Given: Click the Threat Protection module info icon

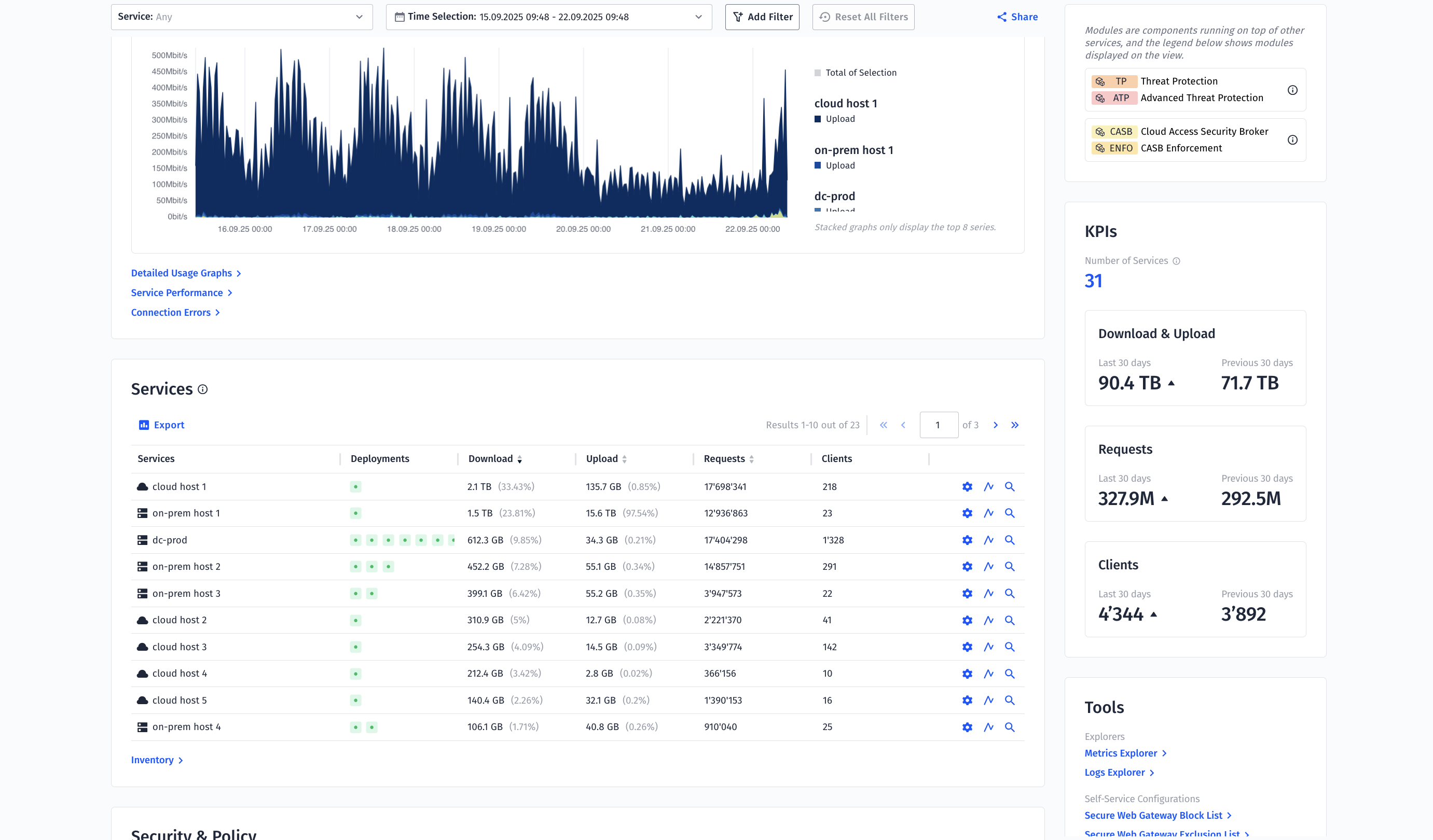Looking at the screenshot, I should [1292, 90].
